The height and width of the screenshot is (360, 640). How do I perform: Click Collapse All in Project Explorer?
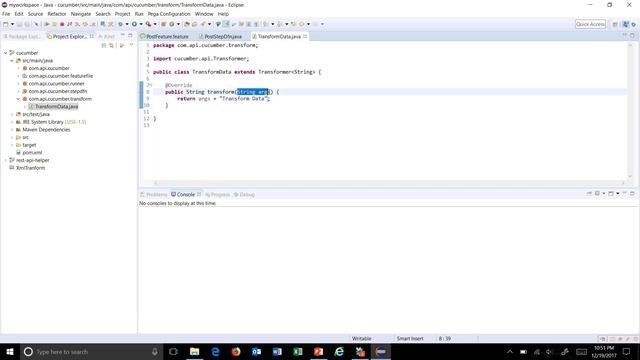click(x=104, y=45)
